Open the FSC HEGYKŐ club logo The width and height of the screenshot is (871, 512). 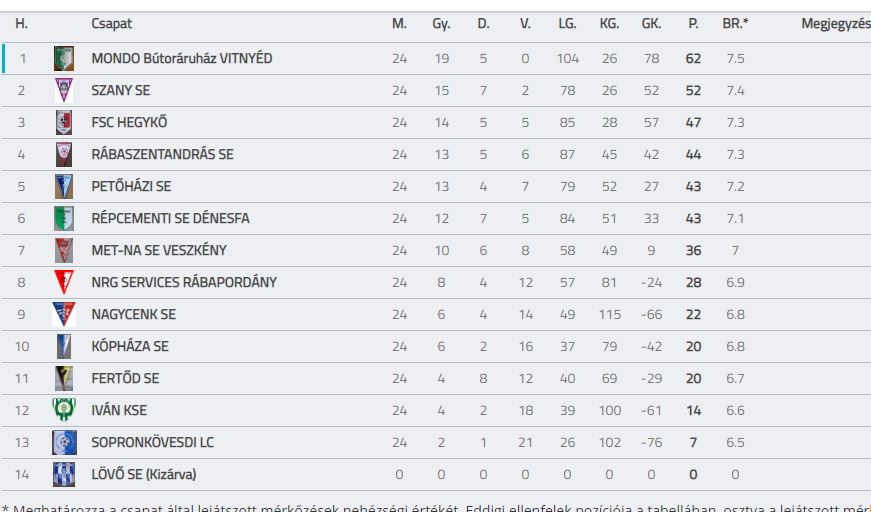(64, 123)
